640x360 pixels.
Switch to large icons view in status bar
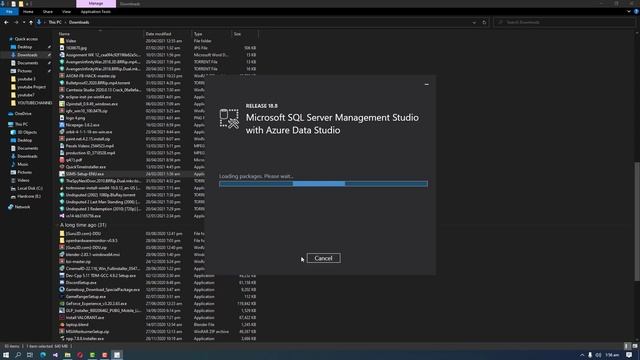tap(635, 346)
